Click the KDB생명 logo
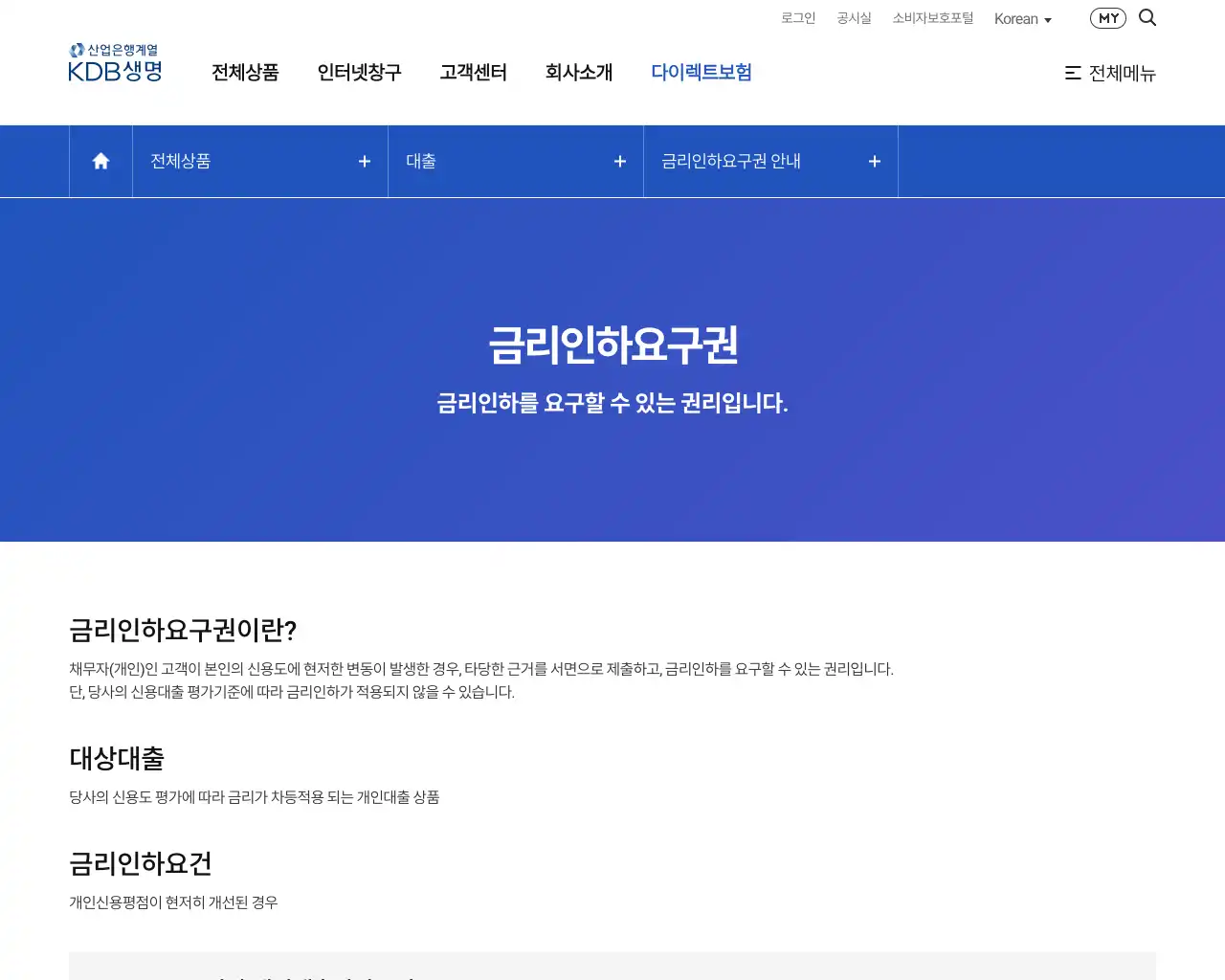1225x980 pixels. 114,69
